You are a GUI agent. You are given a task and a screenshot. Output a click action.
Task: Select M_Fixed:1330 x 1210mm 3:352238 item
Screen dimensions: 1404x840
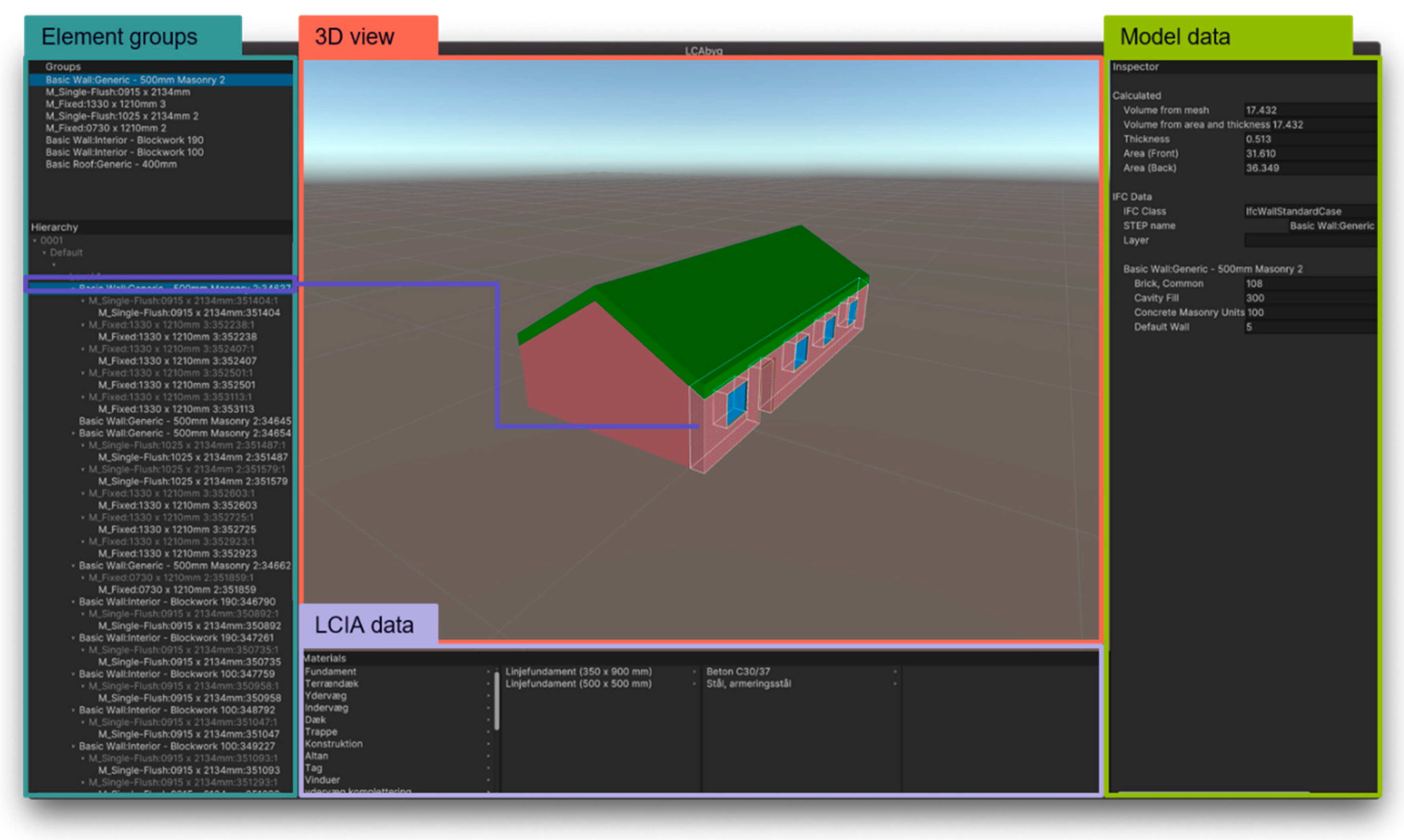(x=177, y=337)
